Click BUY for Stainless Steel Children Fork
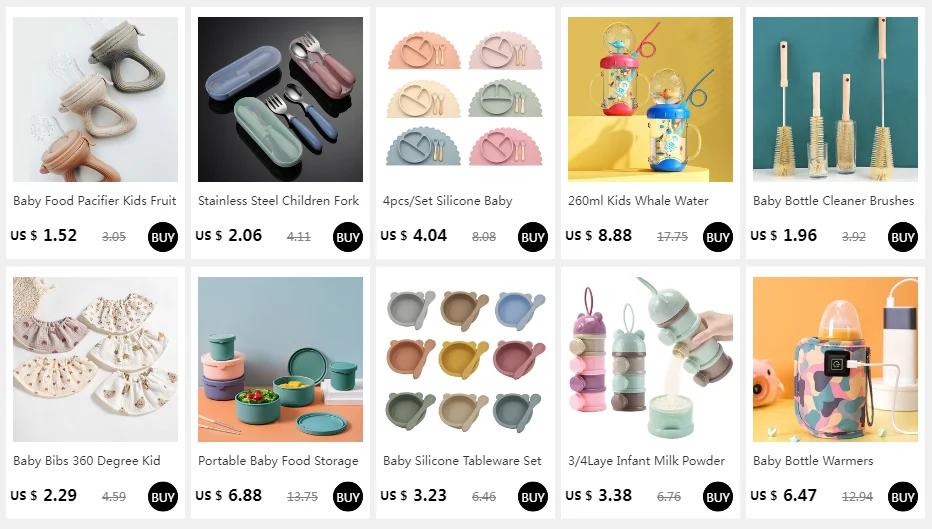932x529 pixels. pyautogui.click(x=348, y=237)
